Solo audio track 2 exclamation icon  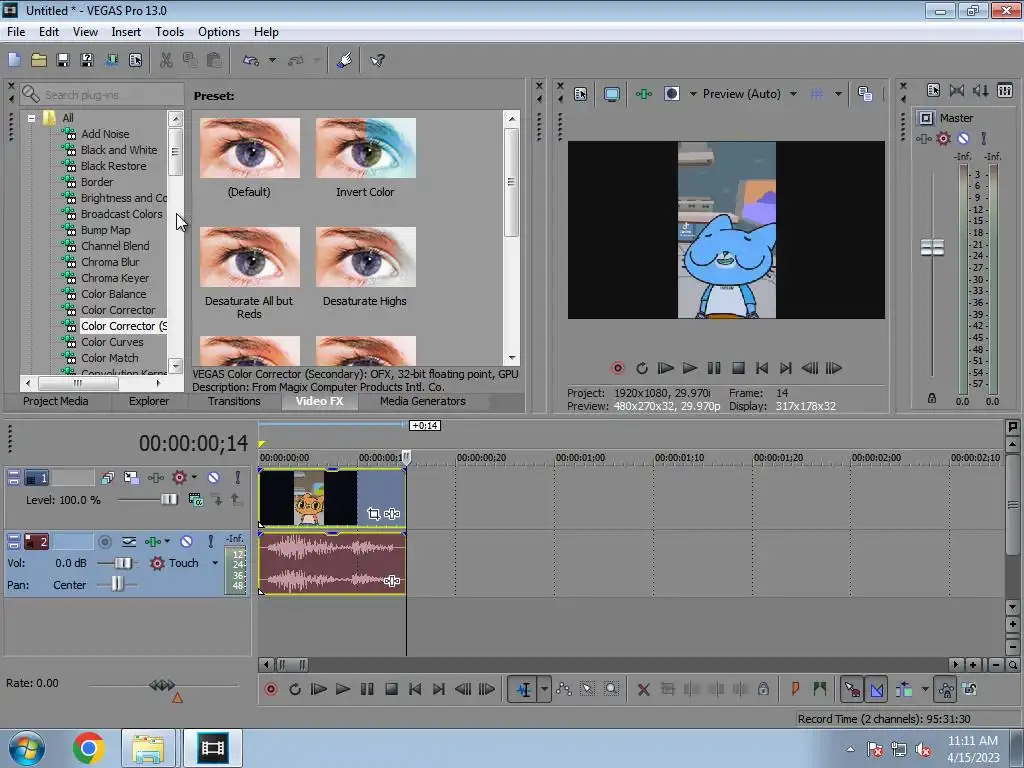tap(210, 541)
